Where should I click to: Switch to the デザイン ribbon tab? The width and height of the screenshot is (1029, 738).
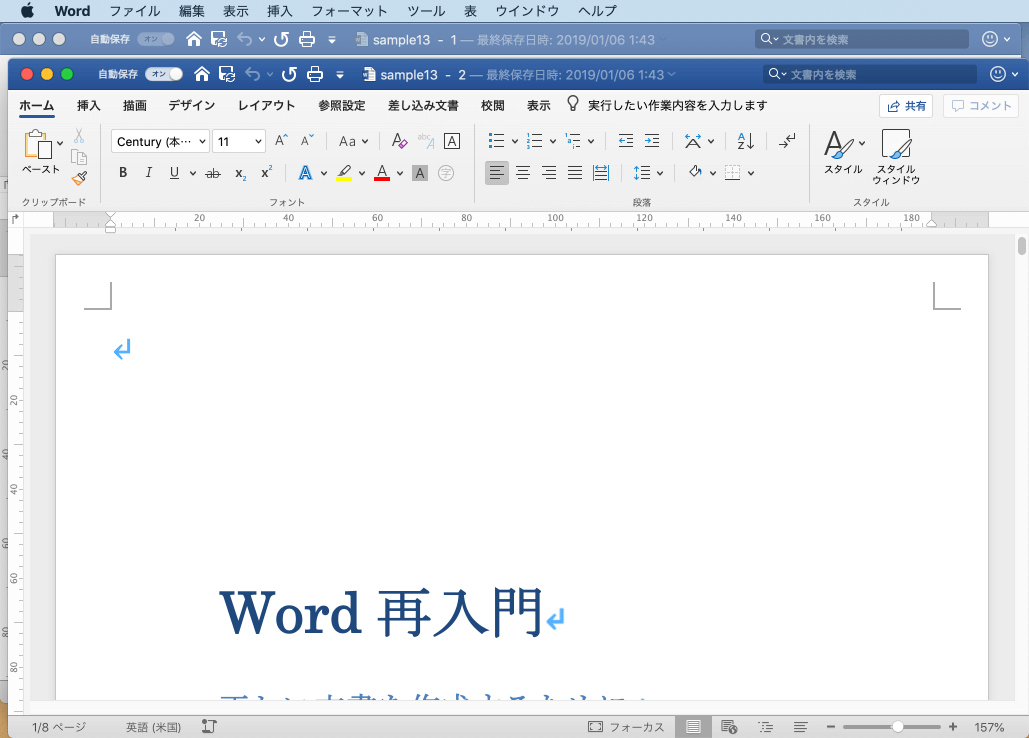[x=192, y=106]
